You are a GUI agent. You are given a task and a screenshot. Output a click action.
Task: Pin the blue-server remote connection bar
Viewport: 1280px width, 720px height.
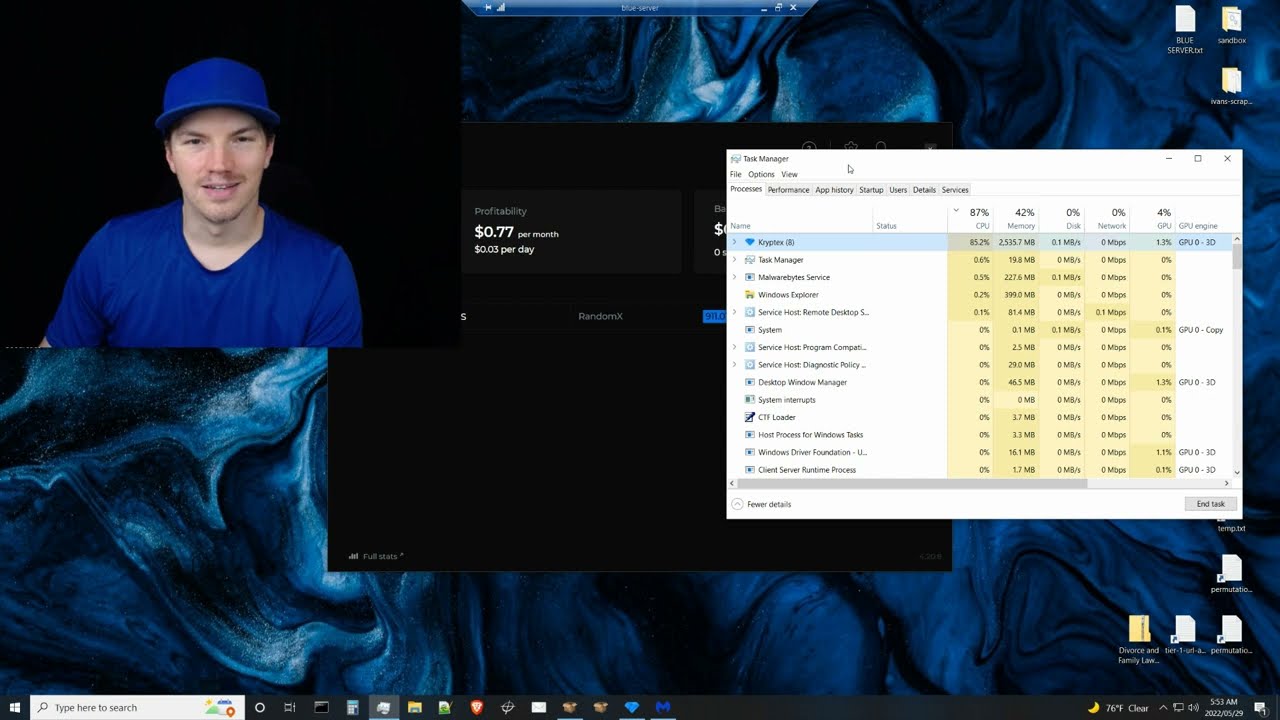489,7
